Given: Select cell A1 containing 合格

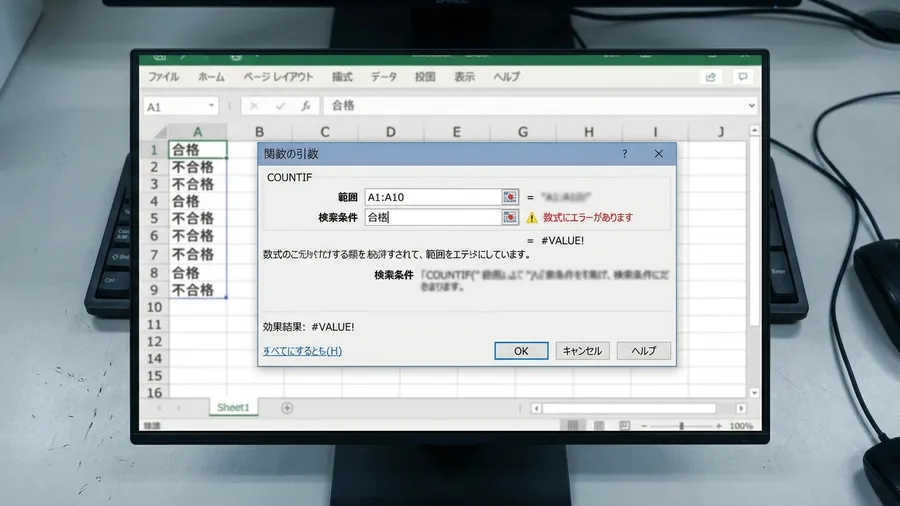Looking at the screenshot, I should click(x=197, y=150).
